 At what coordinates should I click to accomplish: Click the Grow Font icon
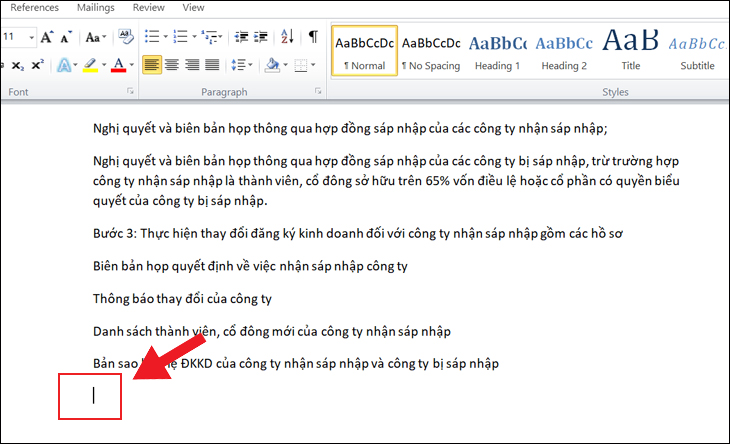[43, 37]
